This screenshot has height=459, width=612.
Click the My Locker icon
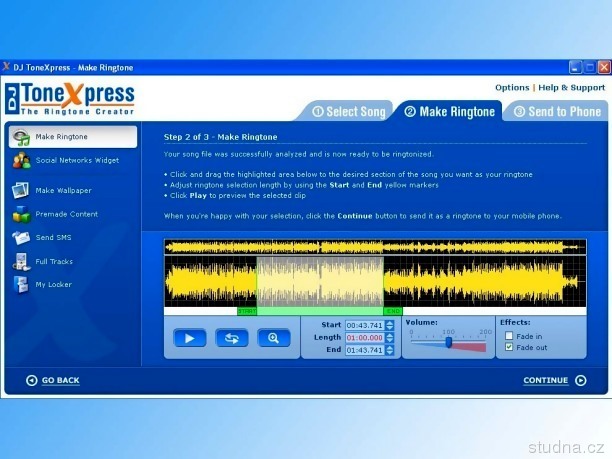pos(21,285)
